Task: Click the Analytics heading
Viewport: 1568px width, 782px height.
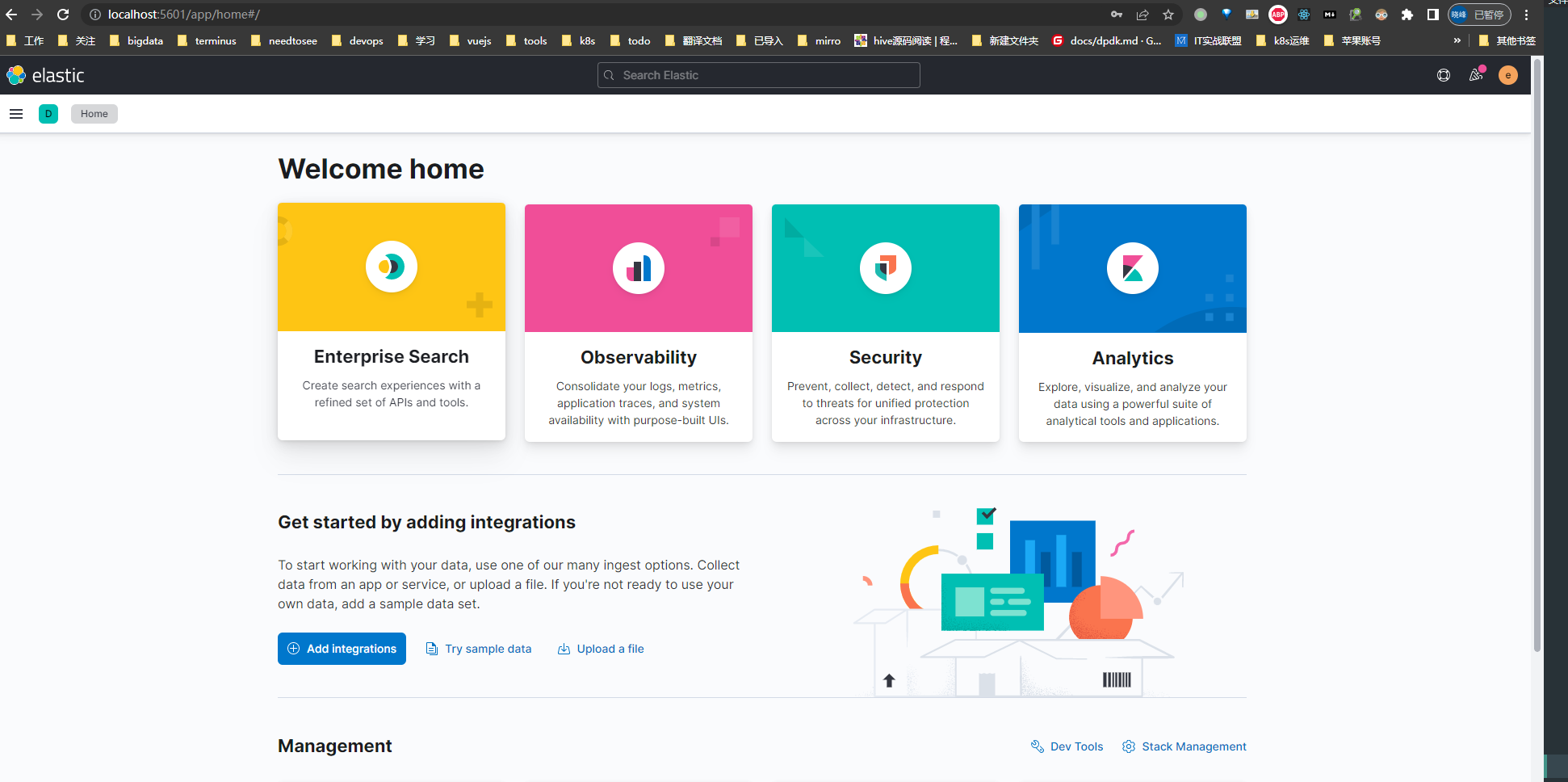Action: pos(1133,358)
